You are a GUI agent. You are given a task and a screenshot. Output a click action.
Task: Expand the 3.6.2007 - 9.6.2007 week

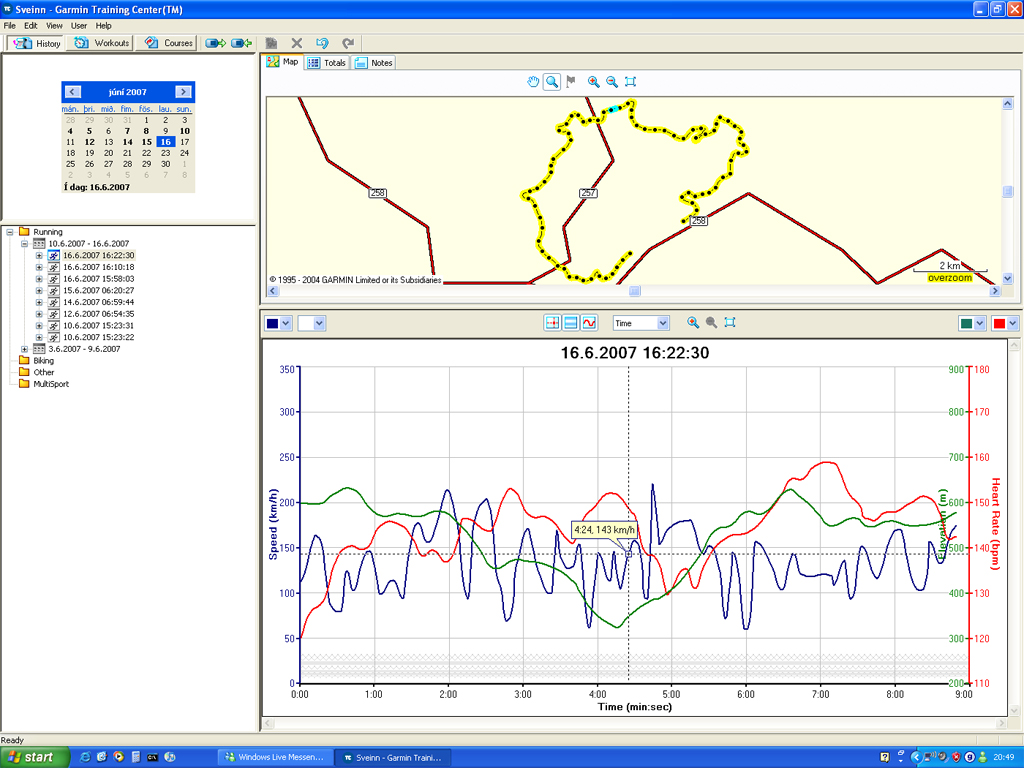point(25,349)
